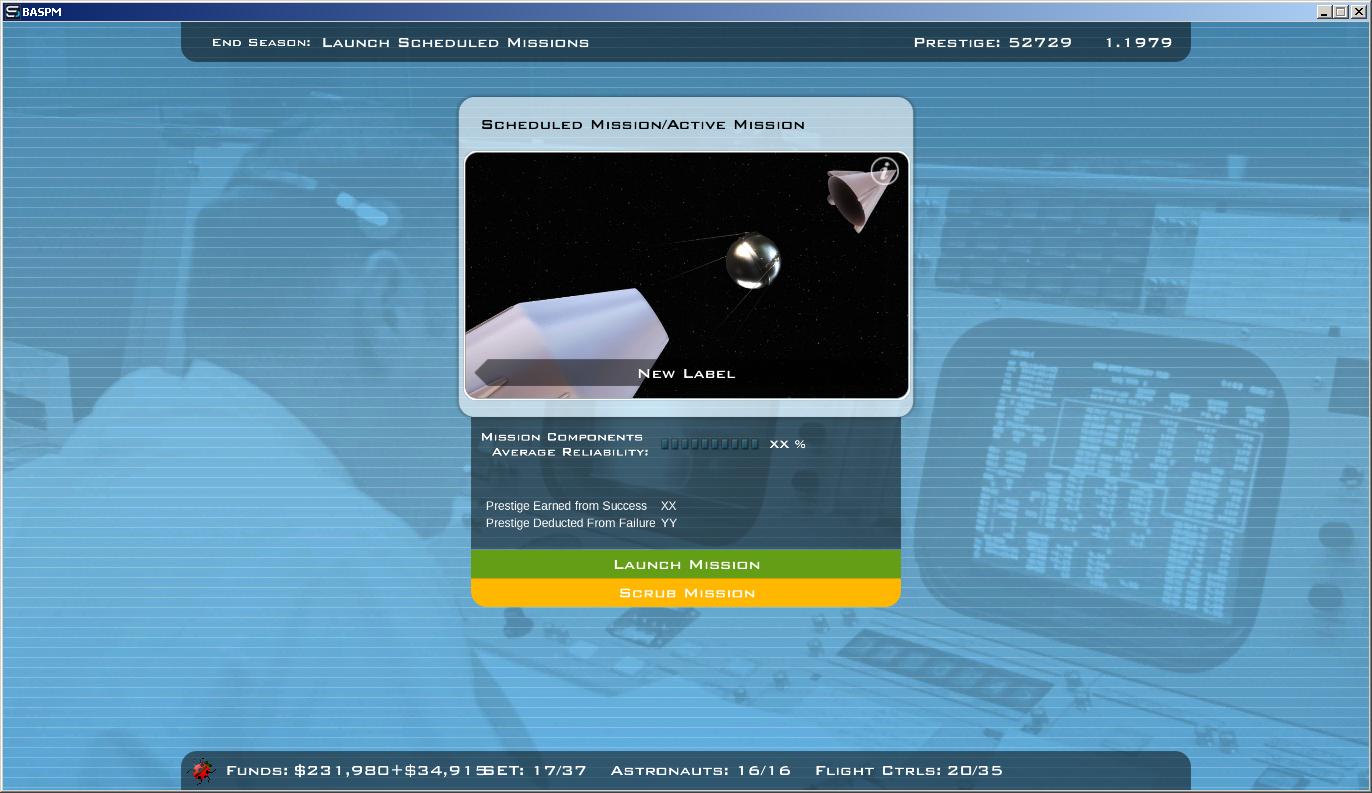Click the Astronauts: 16/16 counter
This screenshot has height=793, width=1372.
pyautogui.click(x=701, y=770)
